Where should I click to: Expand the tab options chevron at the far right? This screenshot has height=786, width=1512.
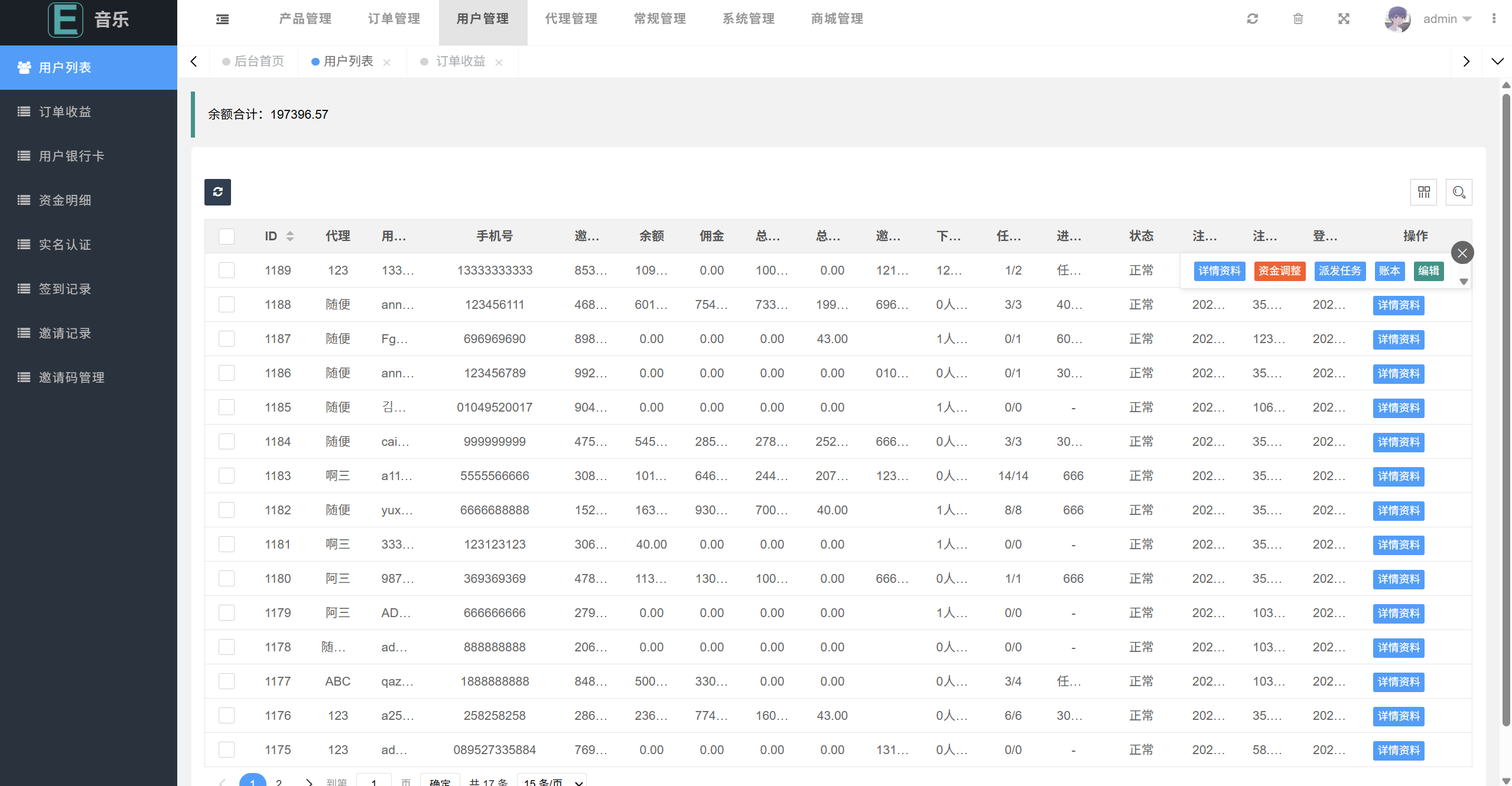pyautogui.click(x=1497, y=61)
